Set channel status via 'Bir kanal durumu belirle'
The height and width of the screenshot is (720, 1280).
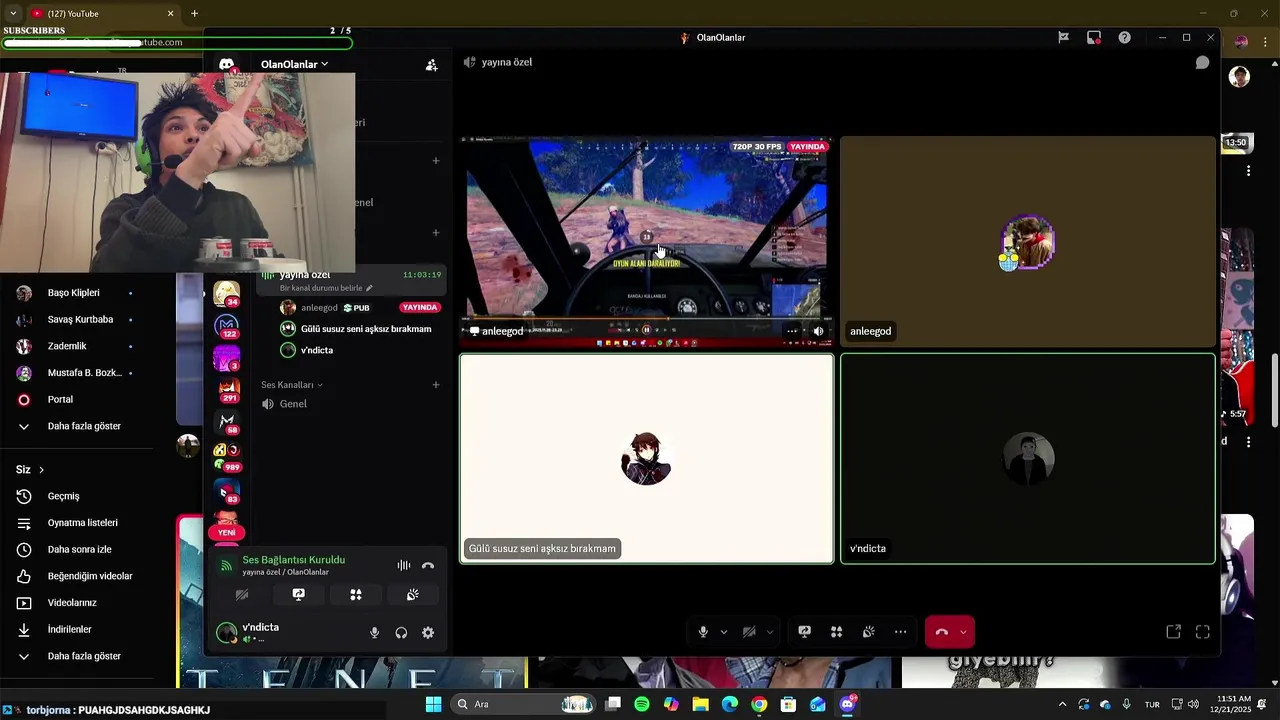(x=326, y=288)
